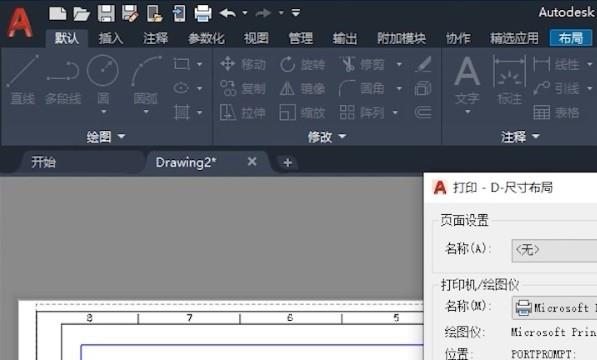Switch to the 参数化 ribbon tab
This screenshot has height=360, width=597.
[x=206, y=38]
